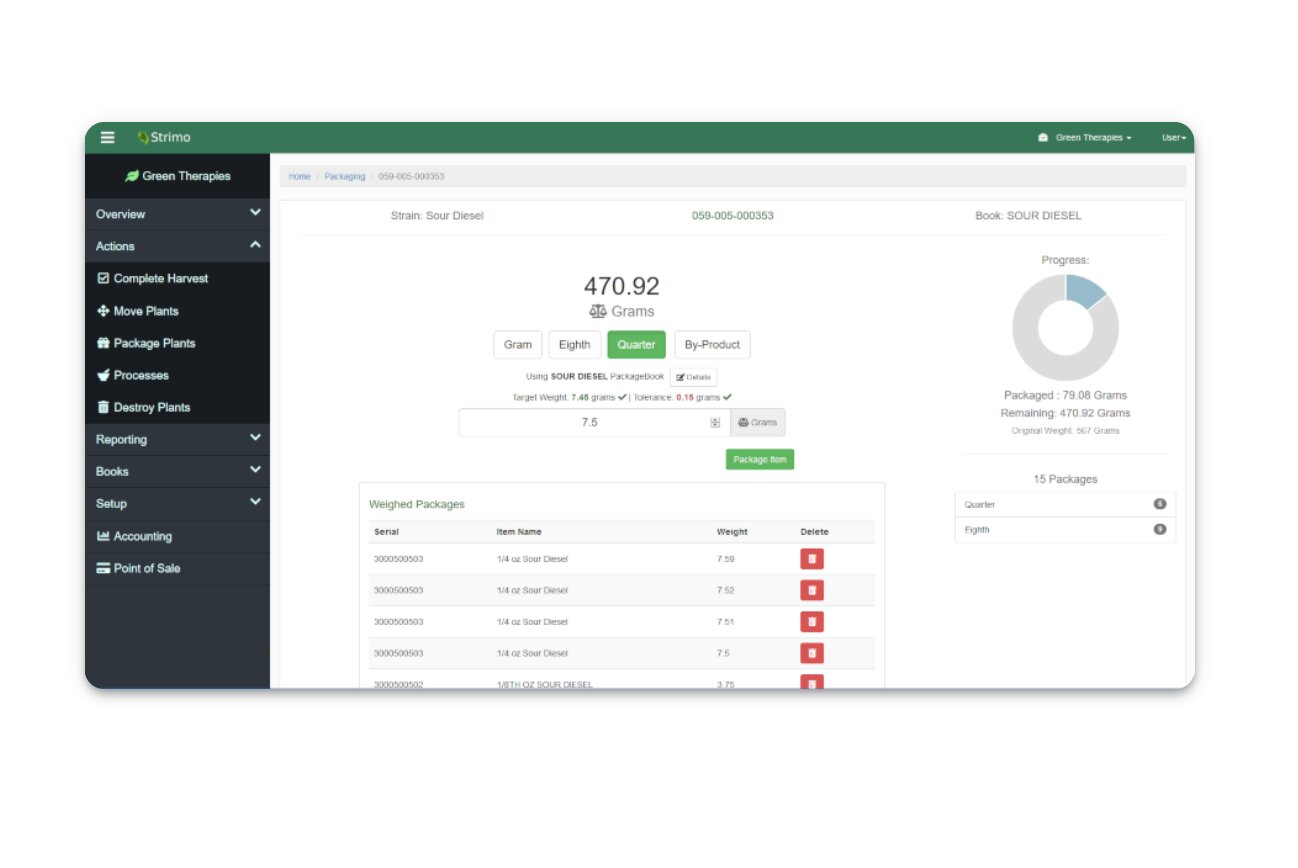Image resolution: width=1298 pixels, height=868 pixels.
Task: Select the By-Product package option
Action: [x=712, y=345]
